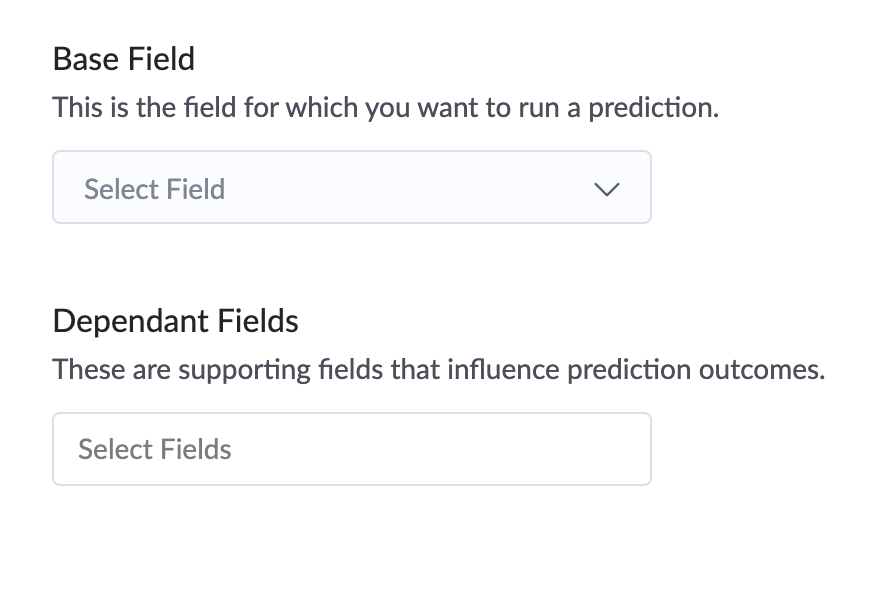
Task: Open the Base Field dropdown
Action: (351, 188)
